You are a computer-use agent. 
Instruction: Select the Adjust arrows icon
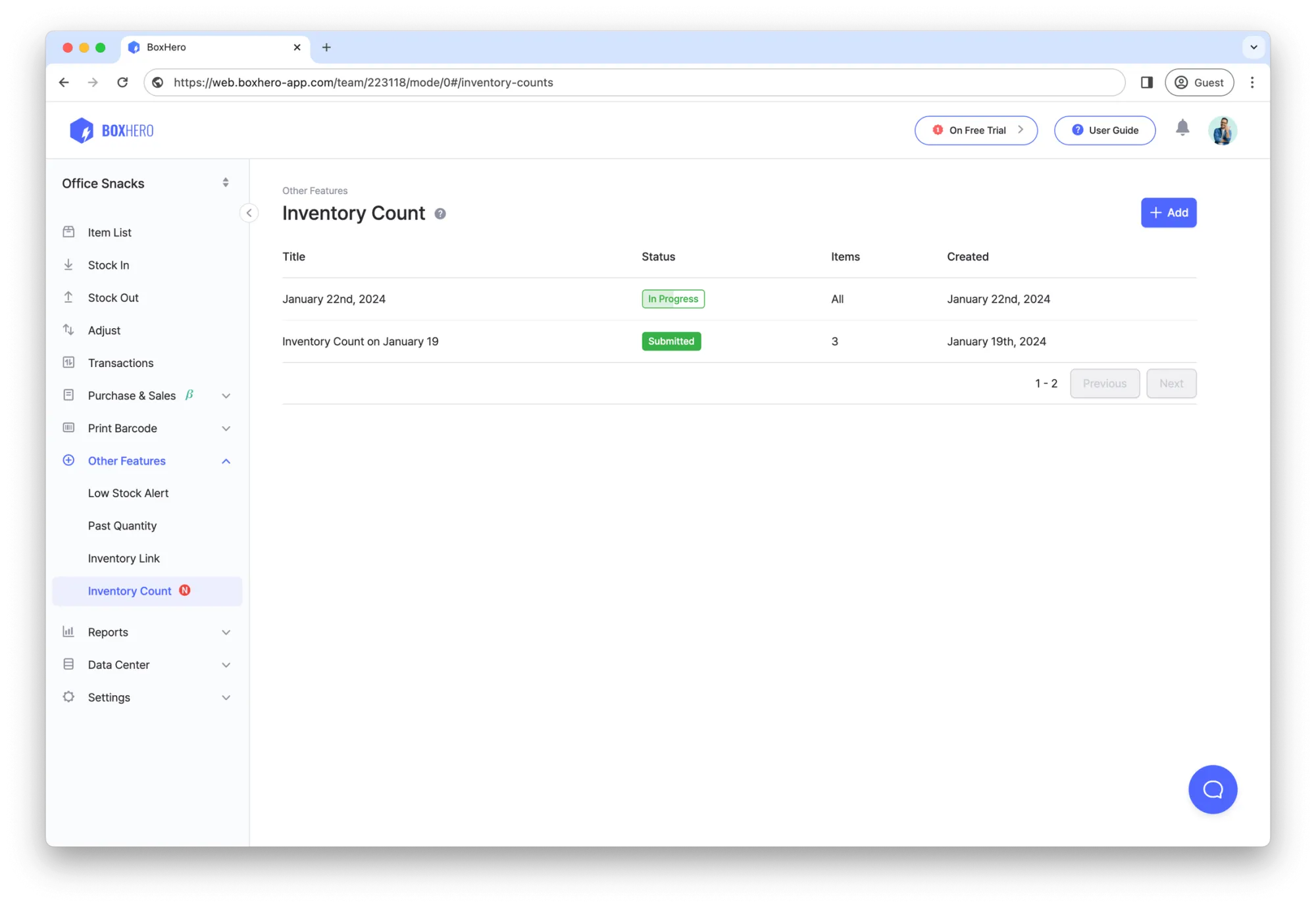pyautogui.click(x=69, y=330)
